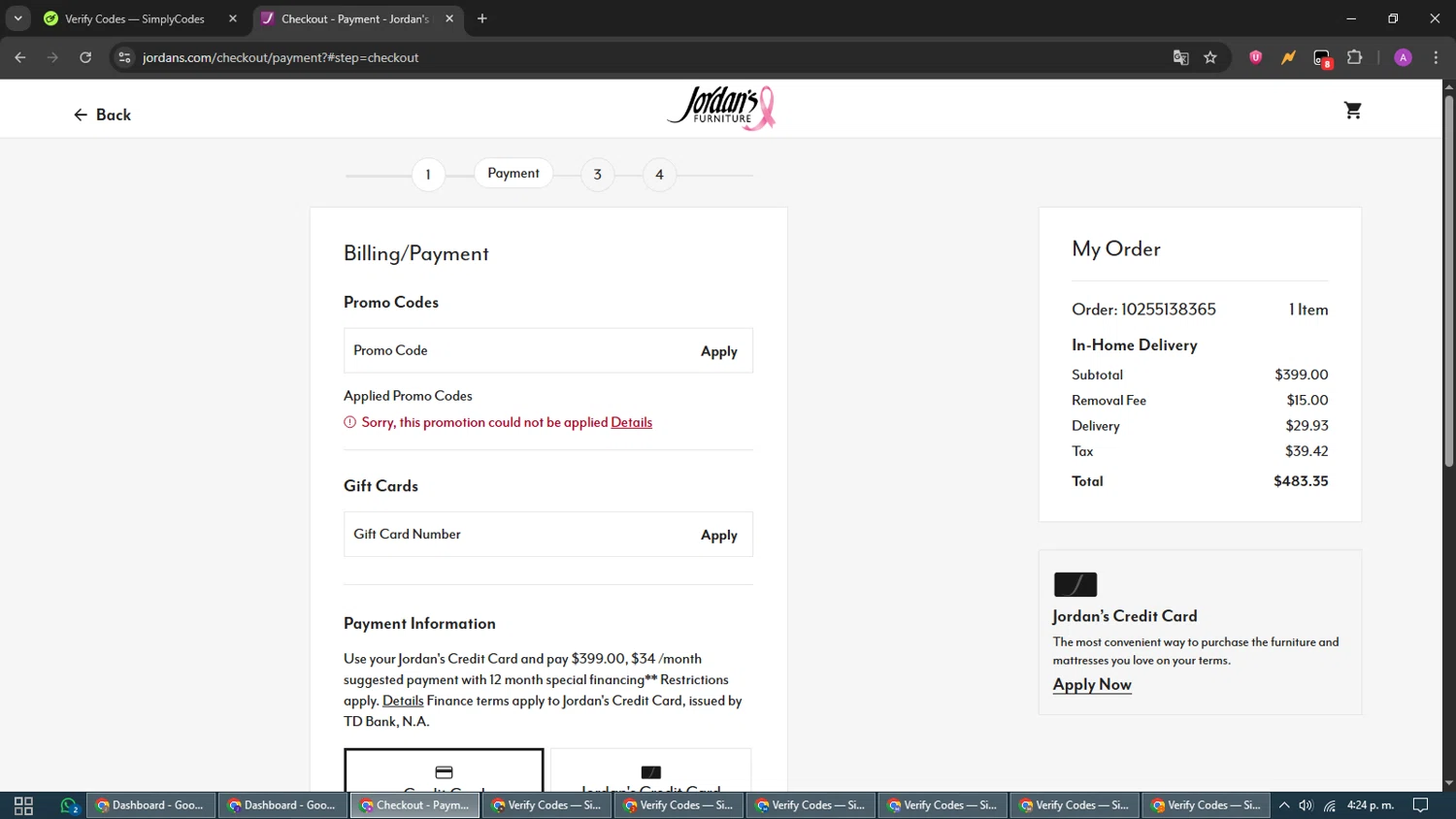Click the Delivery amount $29.93
The height and width of the screenshot is (819, 1456).
[x=1307, y=426]
